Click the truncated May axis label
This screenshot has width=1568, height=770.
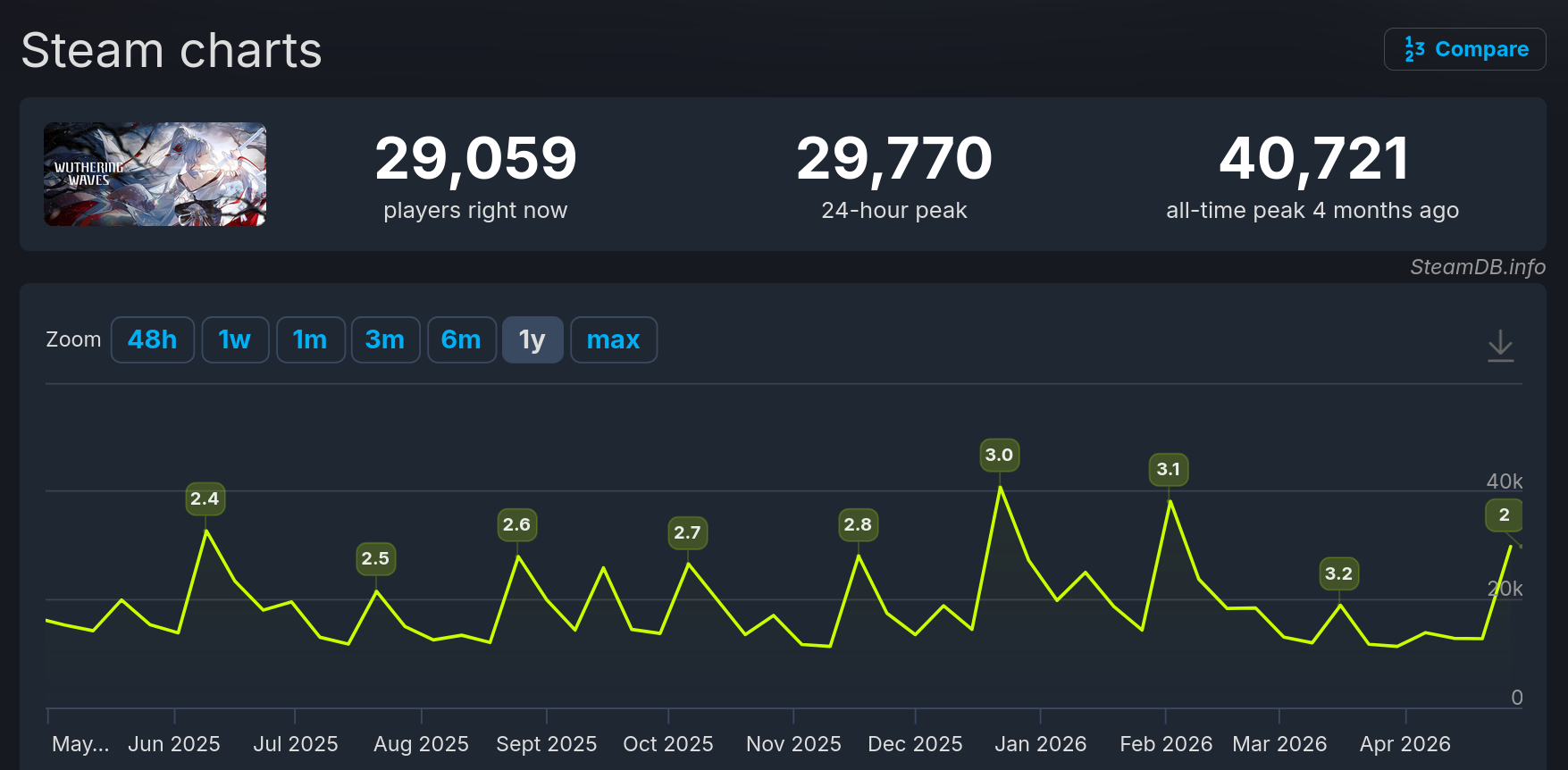tap(80, 744)
